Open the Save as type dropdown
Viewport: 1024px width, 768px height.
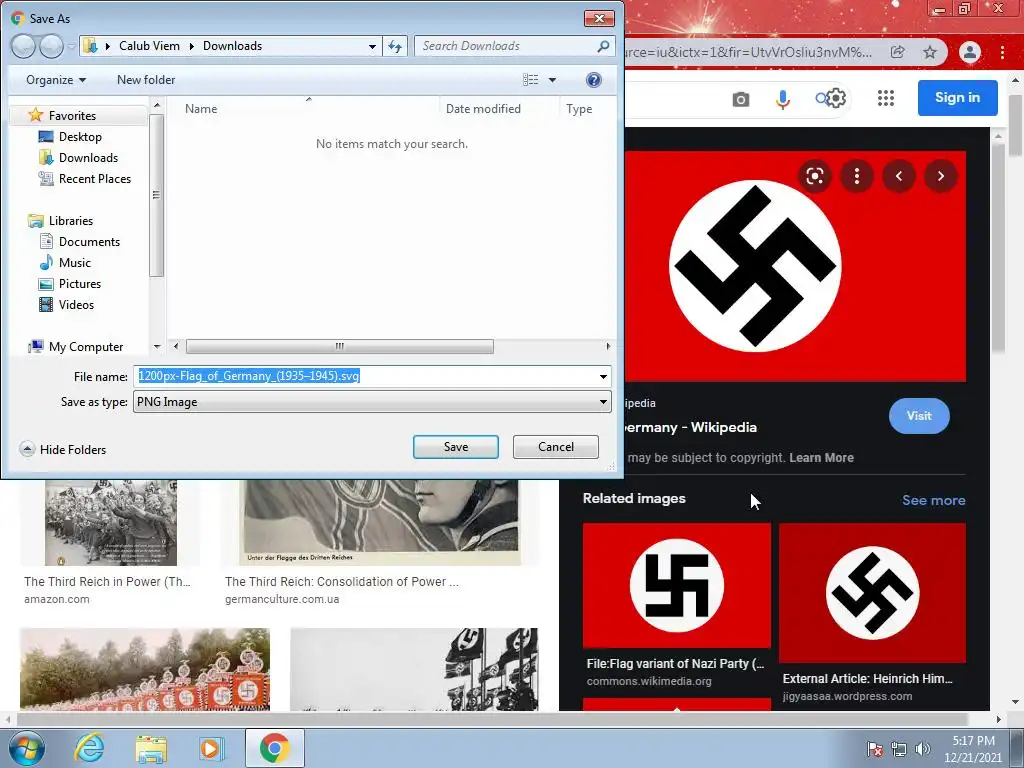(372, 402)
